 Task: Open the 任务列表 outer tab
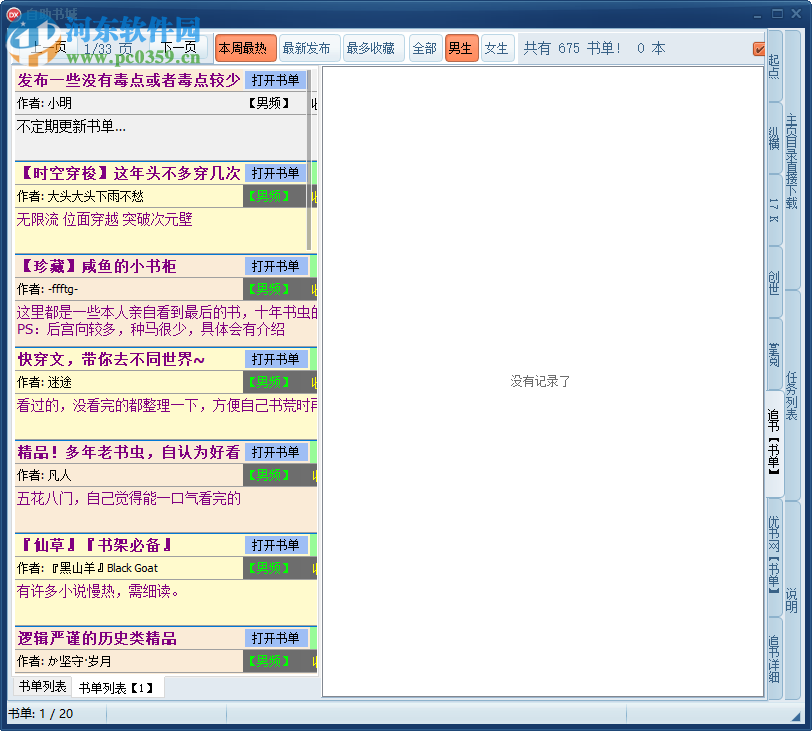pyautogui.click(x=791, y=396)
